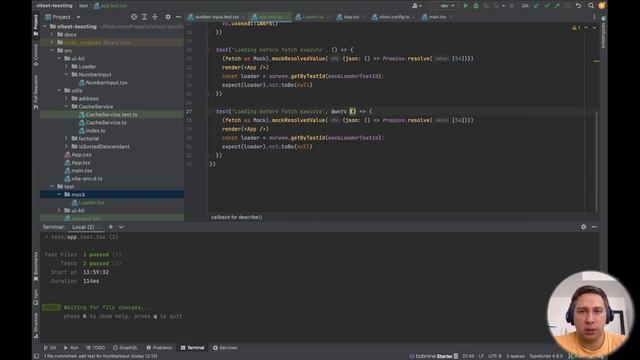
Task: Click the TypeScript version status entry
Action: [x=546, y=356]
